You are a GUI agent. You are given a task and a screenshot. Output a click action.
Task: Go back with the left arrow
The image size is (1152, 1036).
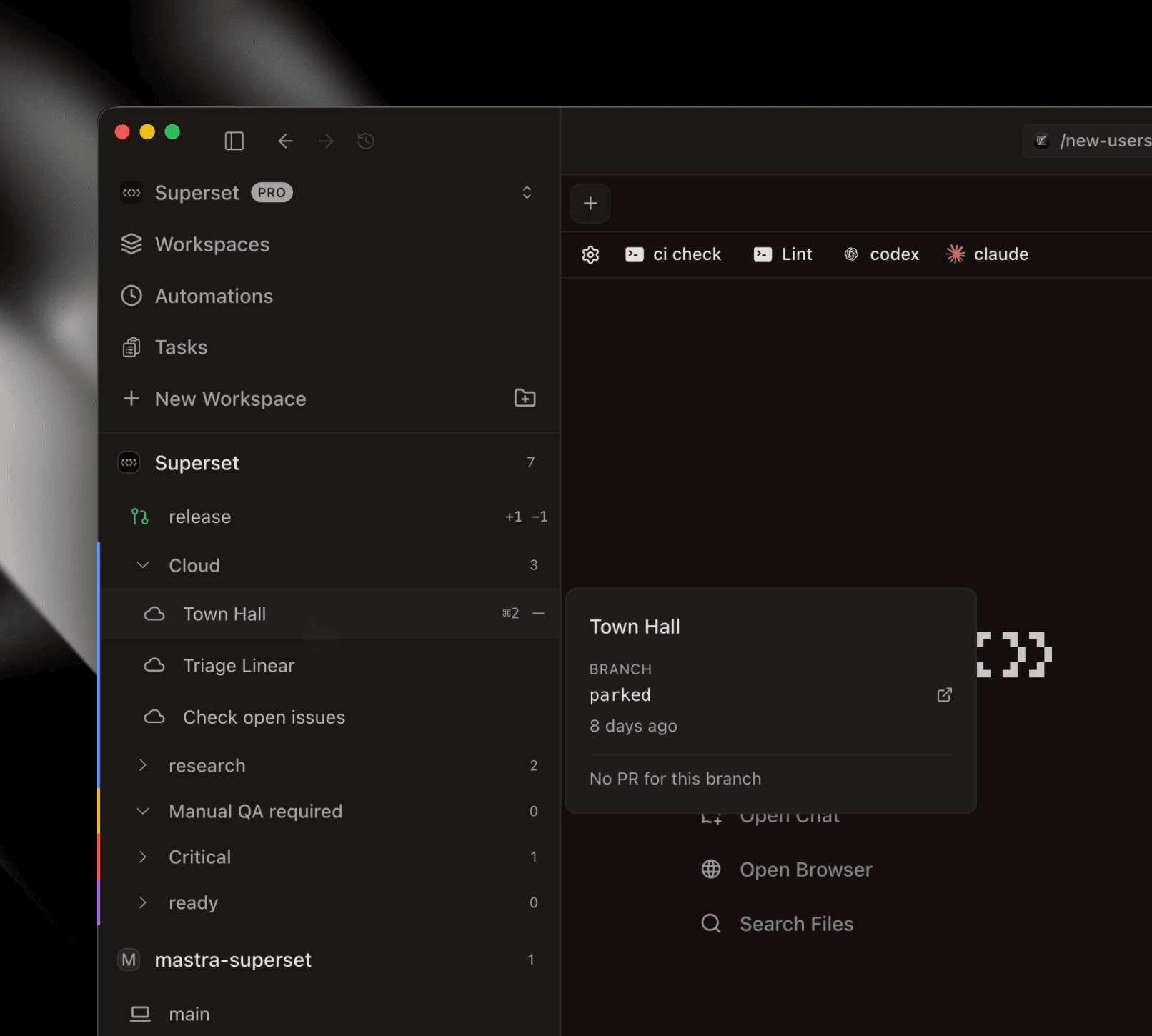point(286,141)
